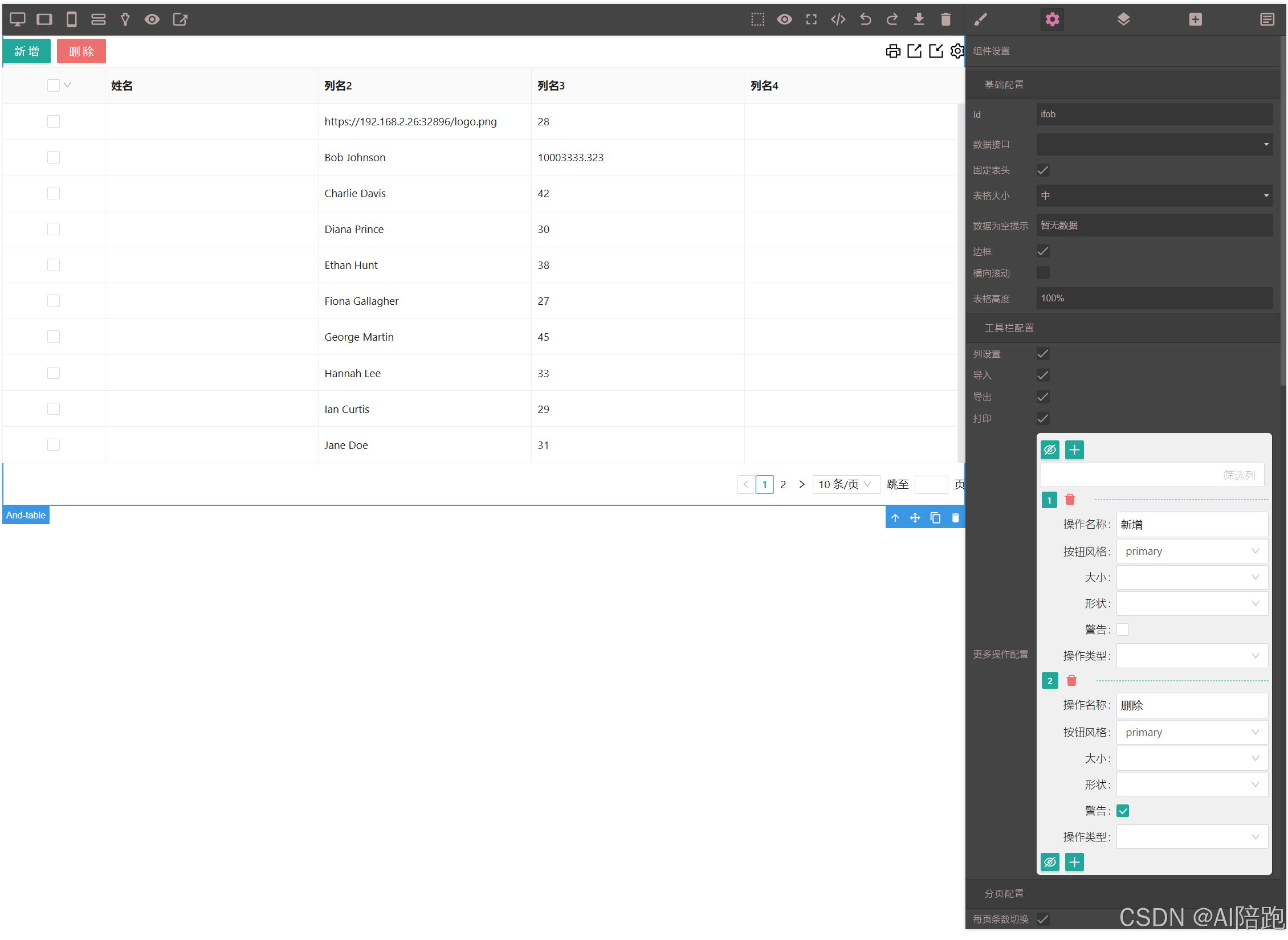The height and width of the screenshot is (940, 1288).
Task: Enable the 横向滚动 checkbox
Action: (1042, 273)
